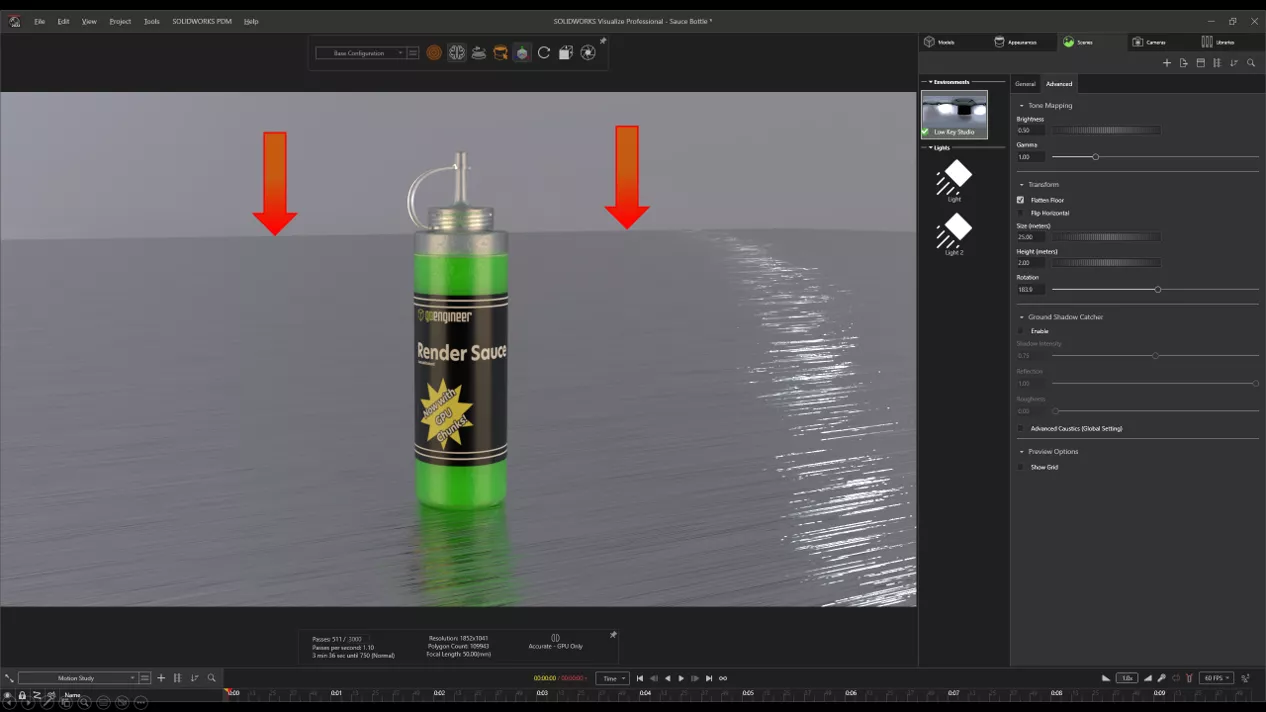Open the View menu
Image resolution: width=1266 pixels, height=712 pixels.
point(89,21)
